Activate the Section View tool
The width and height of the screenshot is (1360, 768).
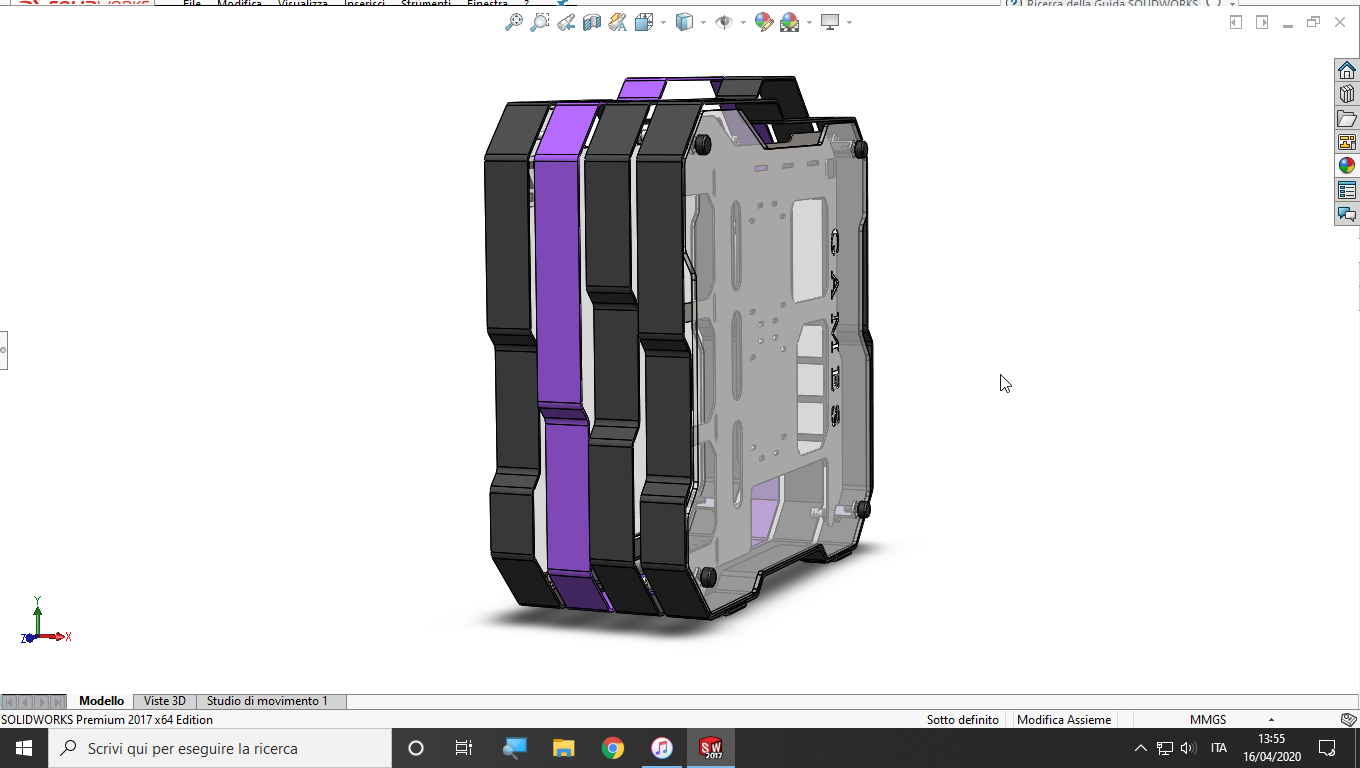(592, 22)
